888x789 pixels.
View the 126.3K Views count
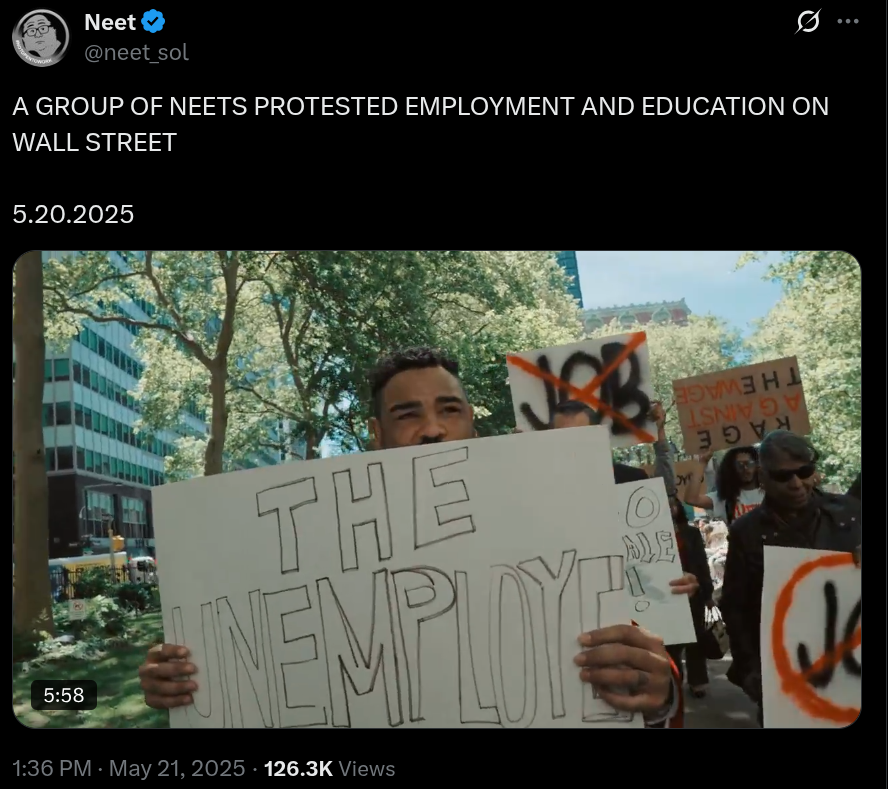329,769
